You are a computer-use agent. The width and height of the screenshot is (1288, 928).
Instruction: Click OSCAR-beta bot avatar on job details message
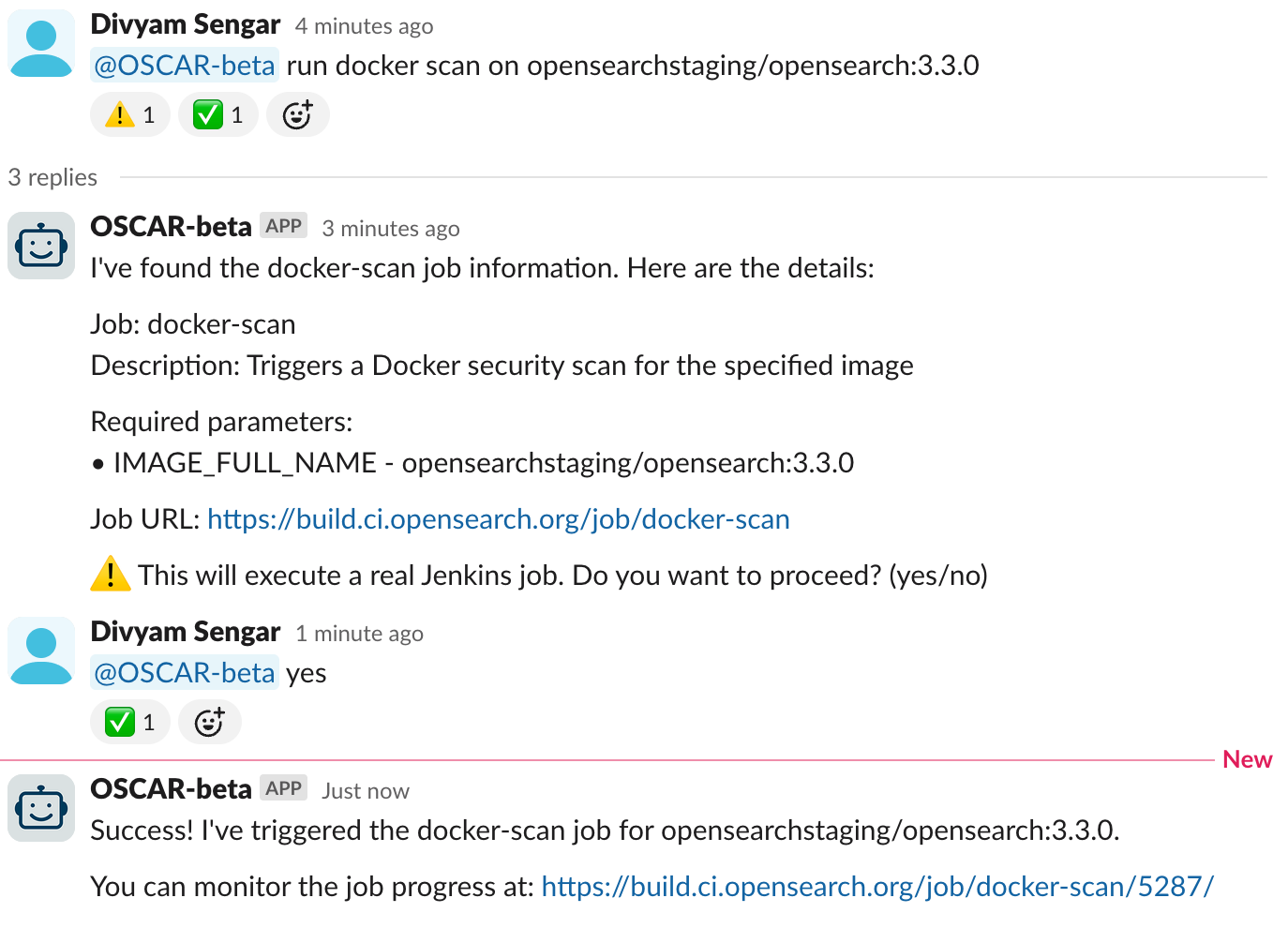coord(41,246)
